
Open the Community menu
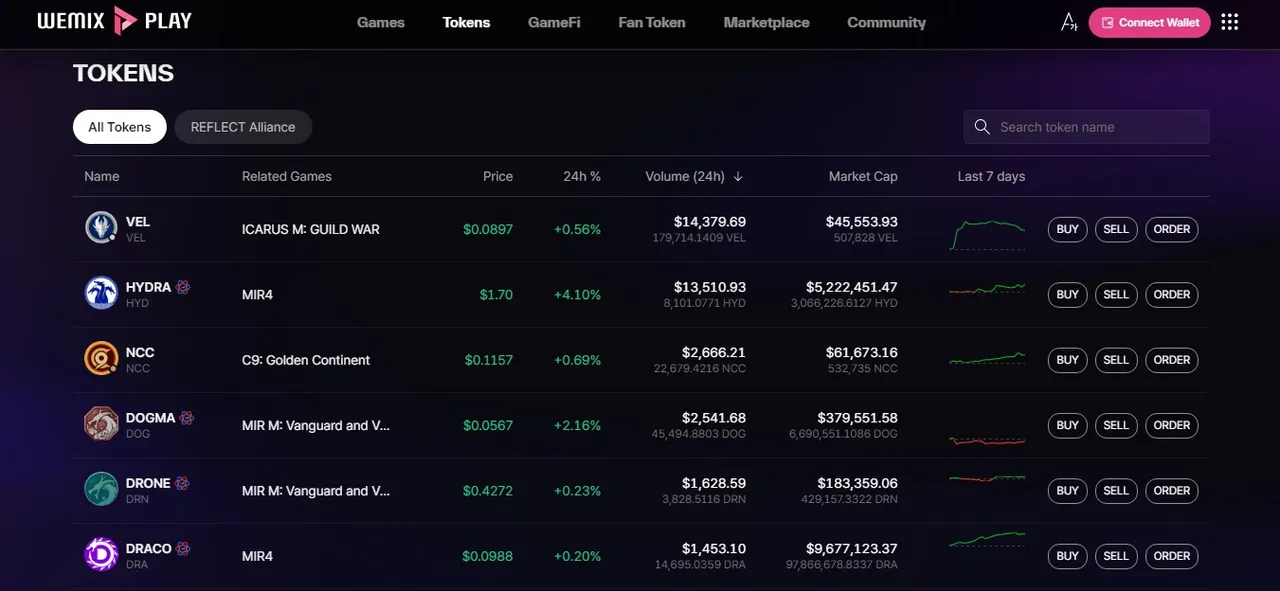tap(886, 22)
